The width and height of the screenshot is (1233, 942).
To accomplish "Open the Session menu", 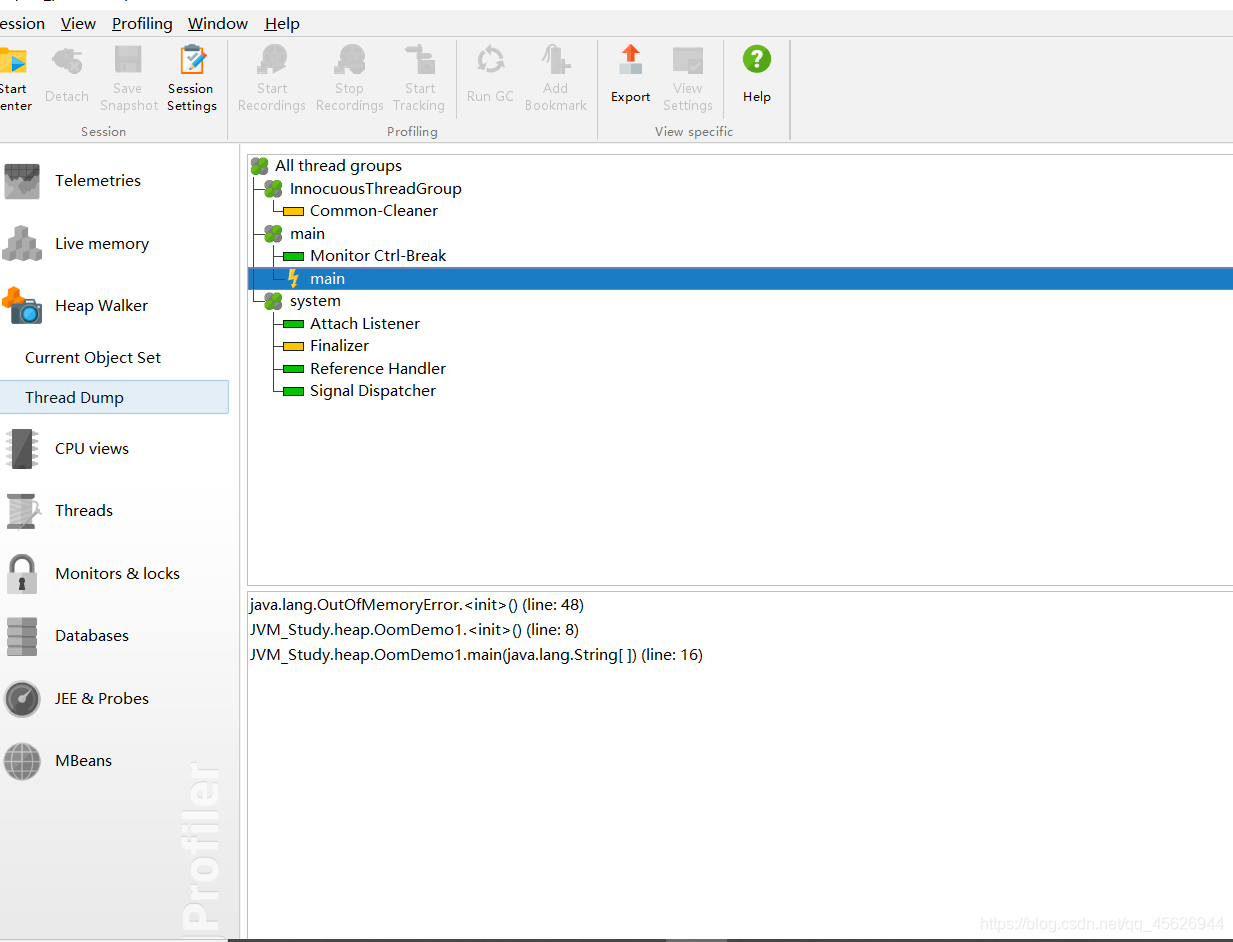I will 22,23.
